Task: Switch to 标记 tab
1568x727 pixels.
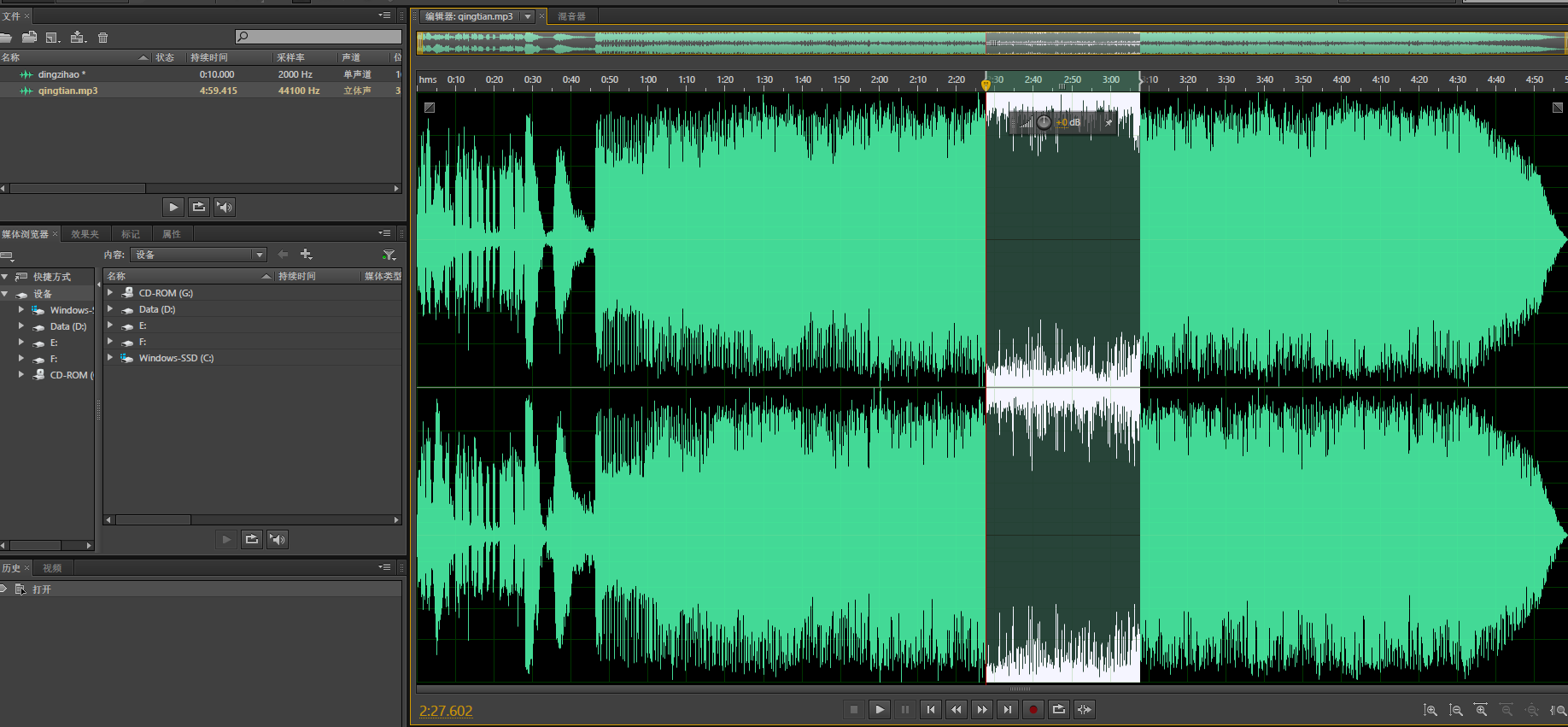Action: pyautogui.click(x=131, y=234)
